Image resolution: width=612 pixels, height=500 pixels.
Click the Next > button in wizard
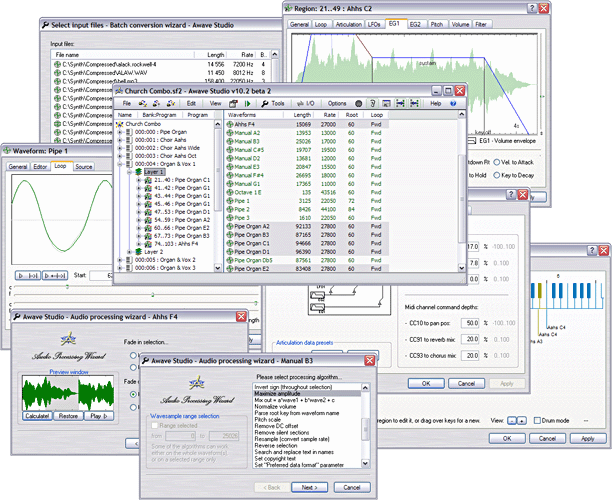coord(310,487)
